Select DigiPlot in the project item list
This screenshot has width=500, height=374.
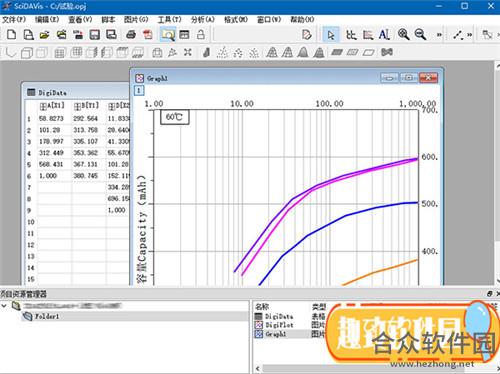[275, 325]
